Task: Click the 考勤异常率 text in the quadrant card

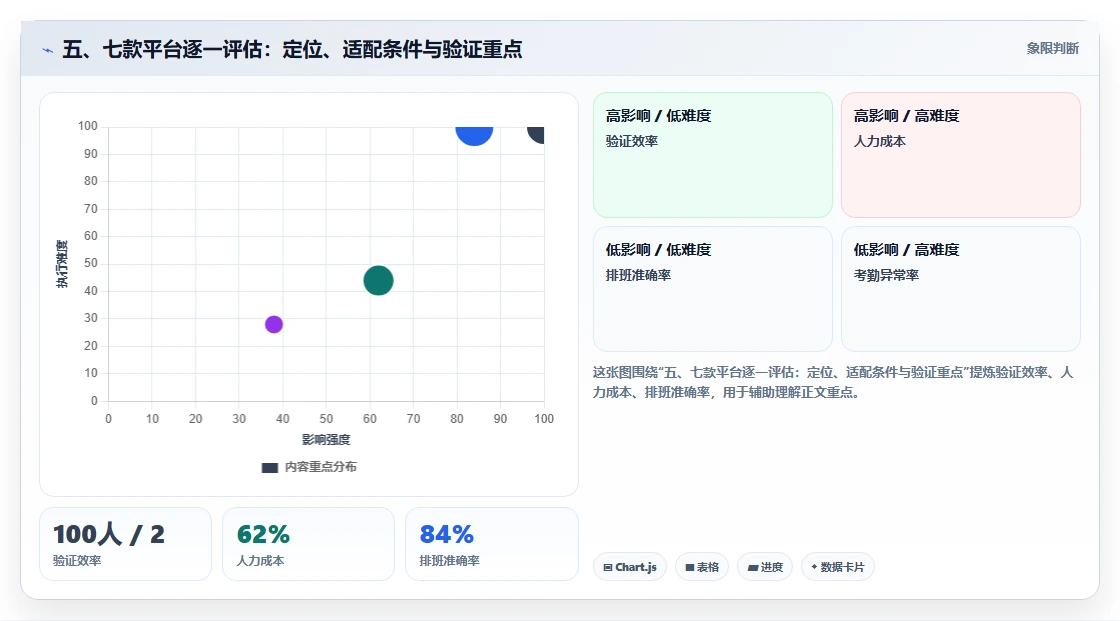Action: coord(886,275)
